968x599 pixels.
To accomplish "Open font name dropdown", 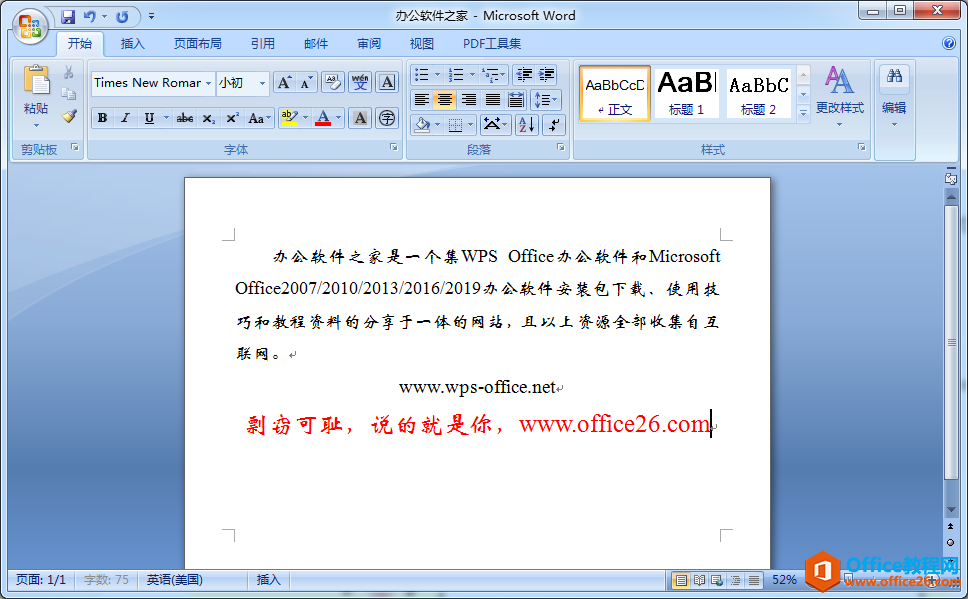I will click(x=209, y=83).
